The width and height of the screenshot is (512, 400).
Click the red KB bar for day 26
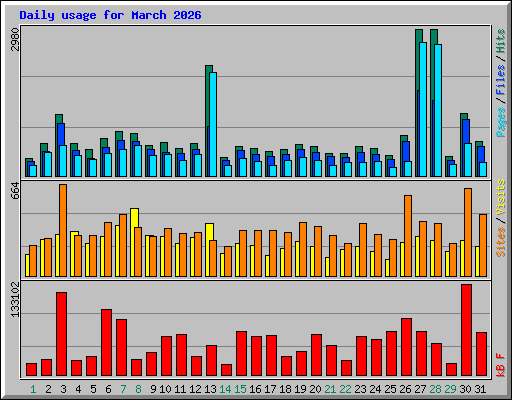click(x=406, y=347)
